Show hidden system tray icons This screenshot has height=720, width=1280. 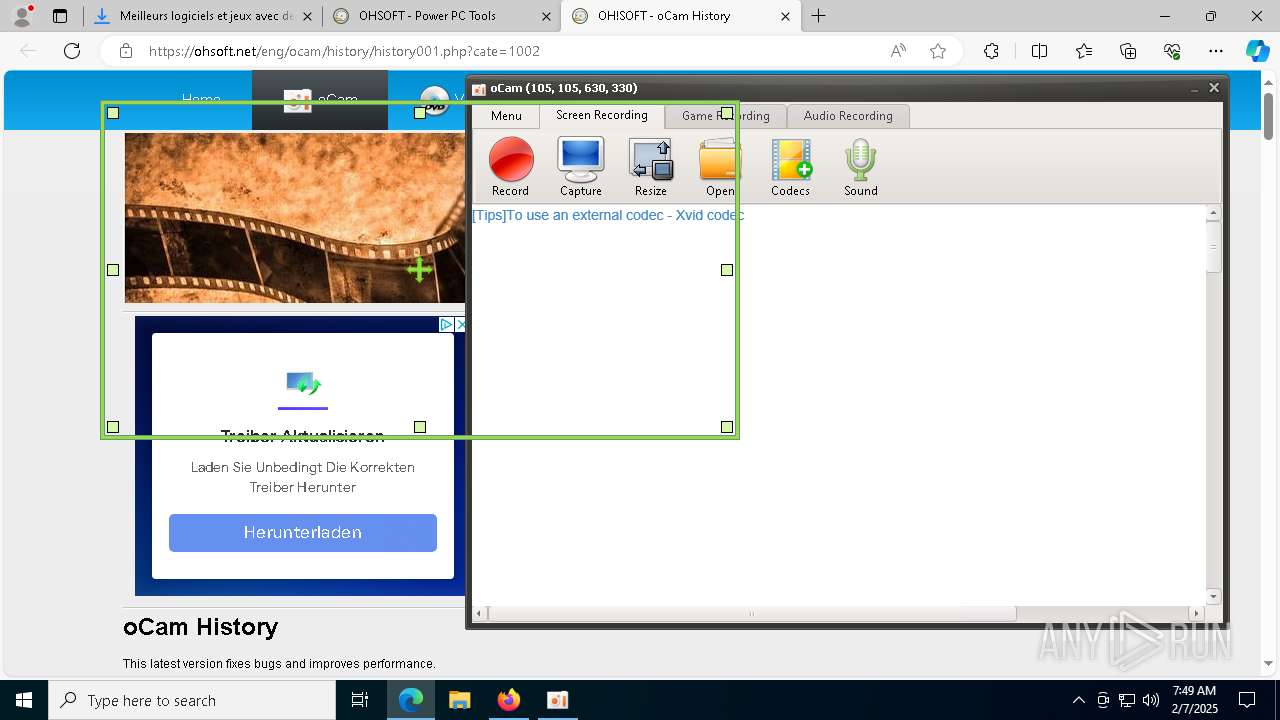click(x=1078, y=700)
